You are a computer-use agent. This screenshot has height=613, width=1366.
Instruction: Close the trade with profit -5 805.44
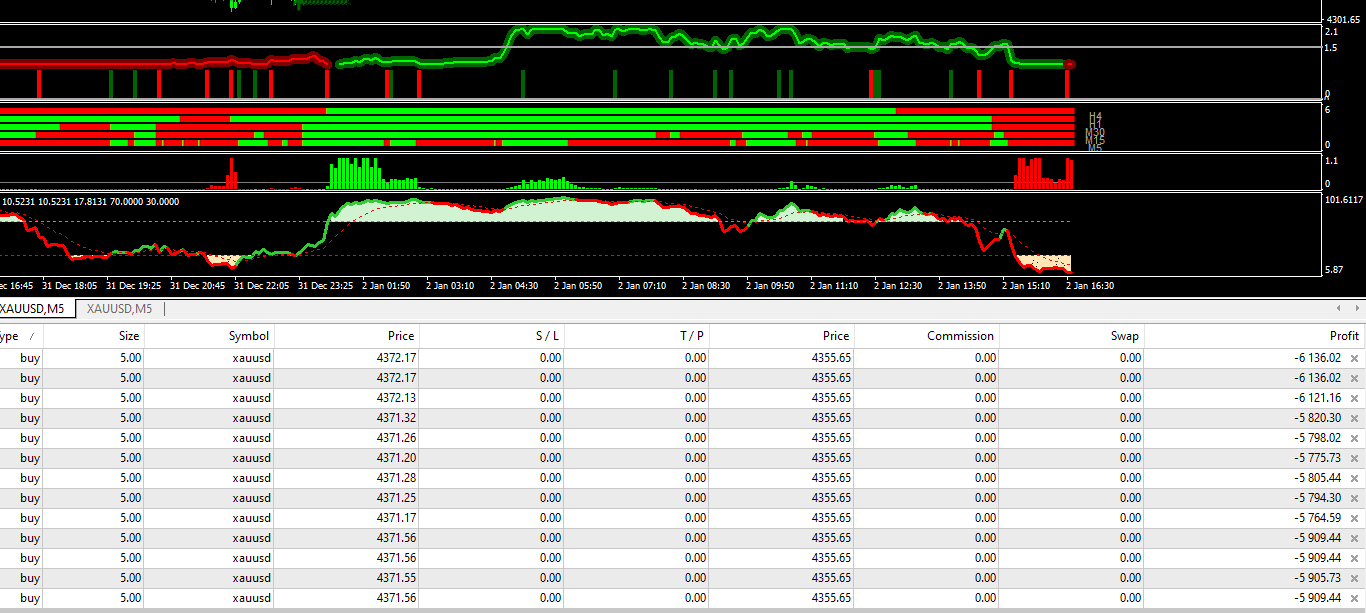coord(1355,478)
